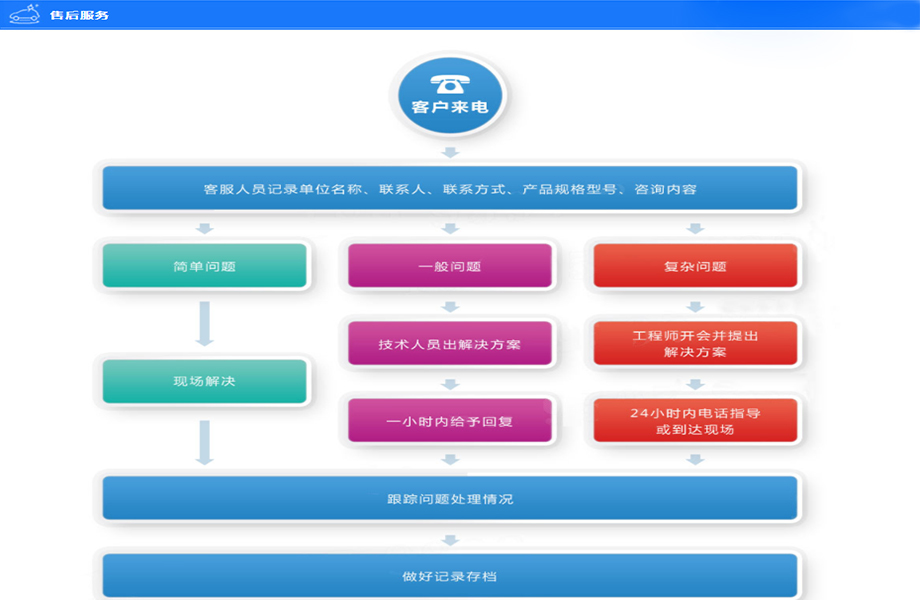Select the green 简单问题 box
Screen dimensions: 920x600
click(204, 266)
